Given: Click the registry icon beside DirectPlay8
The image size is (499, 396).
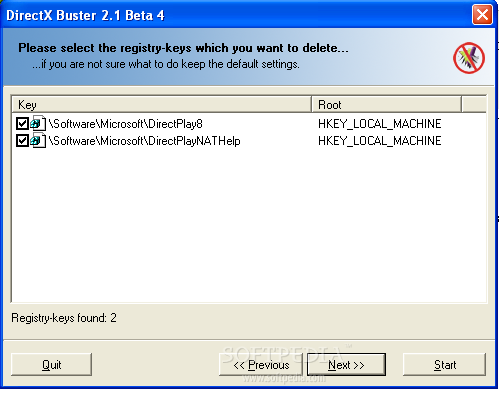Looking at the screenshot, I should [38, 123].
